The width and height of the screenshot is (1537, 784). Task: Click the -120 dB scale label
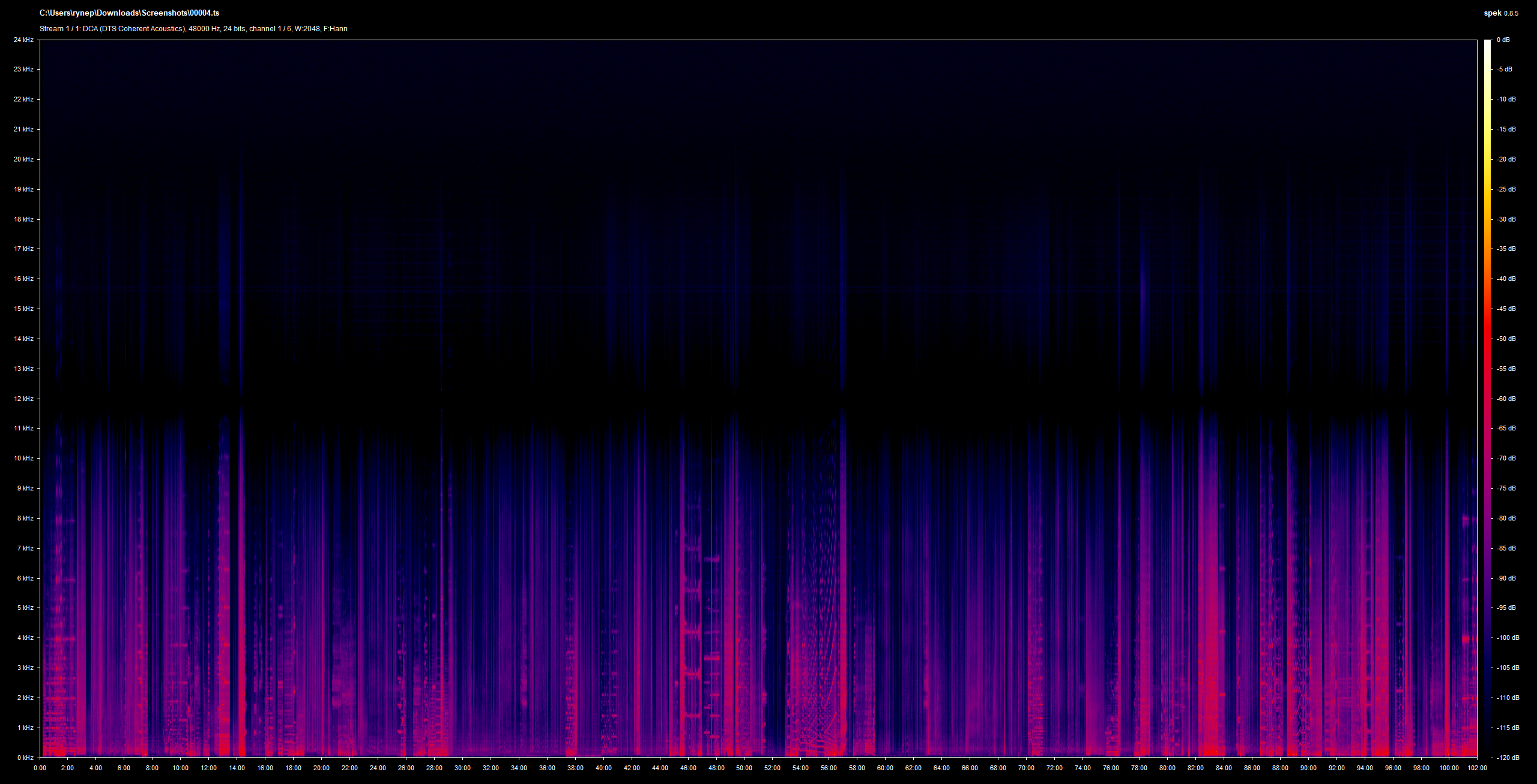point(1508,758)
